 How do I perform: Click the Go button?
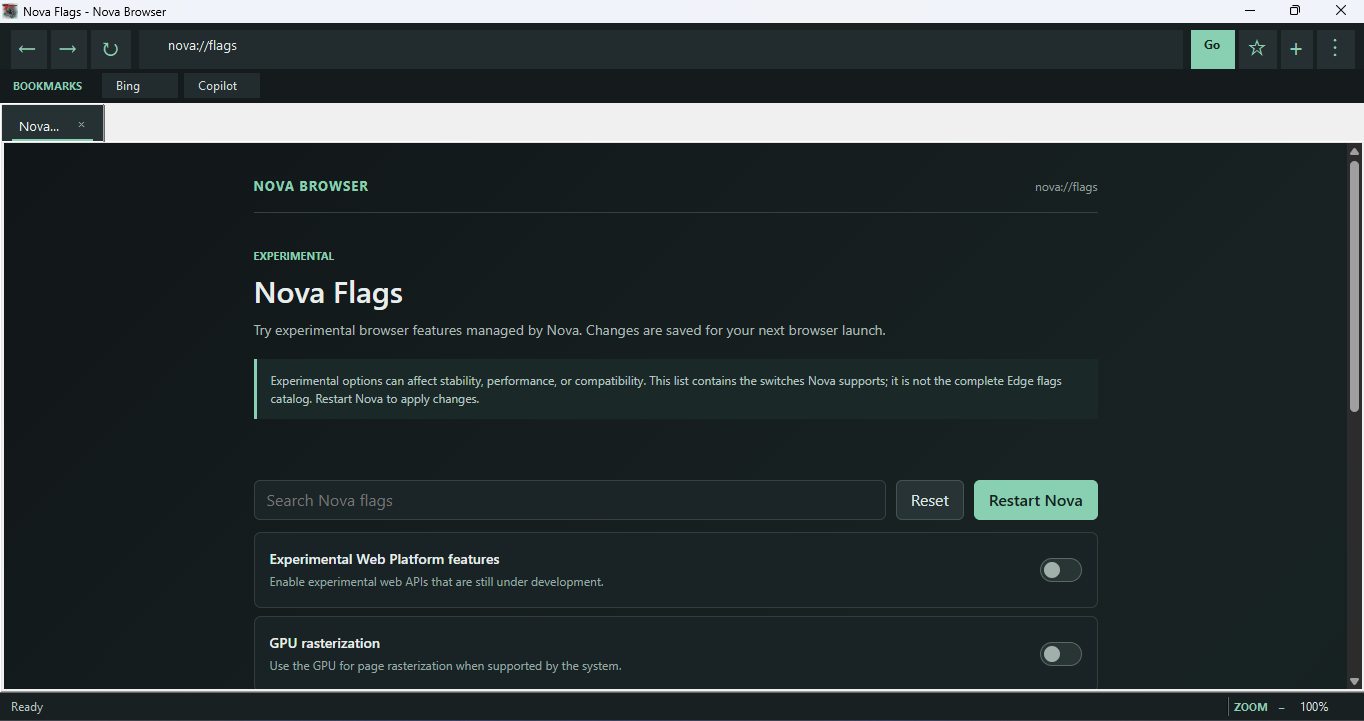[x=1212, y=49]
